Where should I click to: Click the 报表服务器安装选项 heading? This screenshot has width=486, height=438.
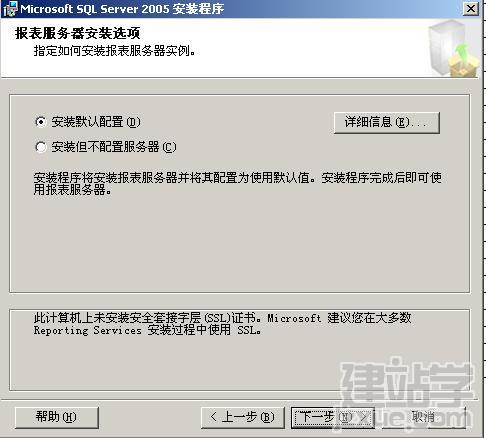pos(78,33)
